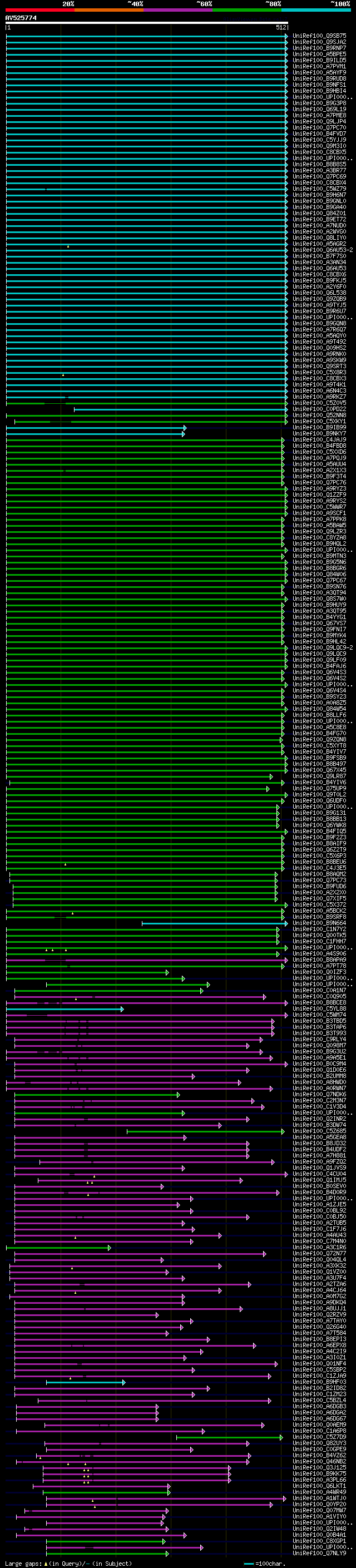
Task: Click hit UniRef100_A6EPX8
Action: (319, 1345)
